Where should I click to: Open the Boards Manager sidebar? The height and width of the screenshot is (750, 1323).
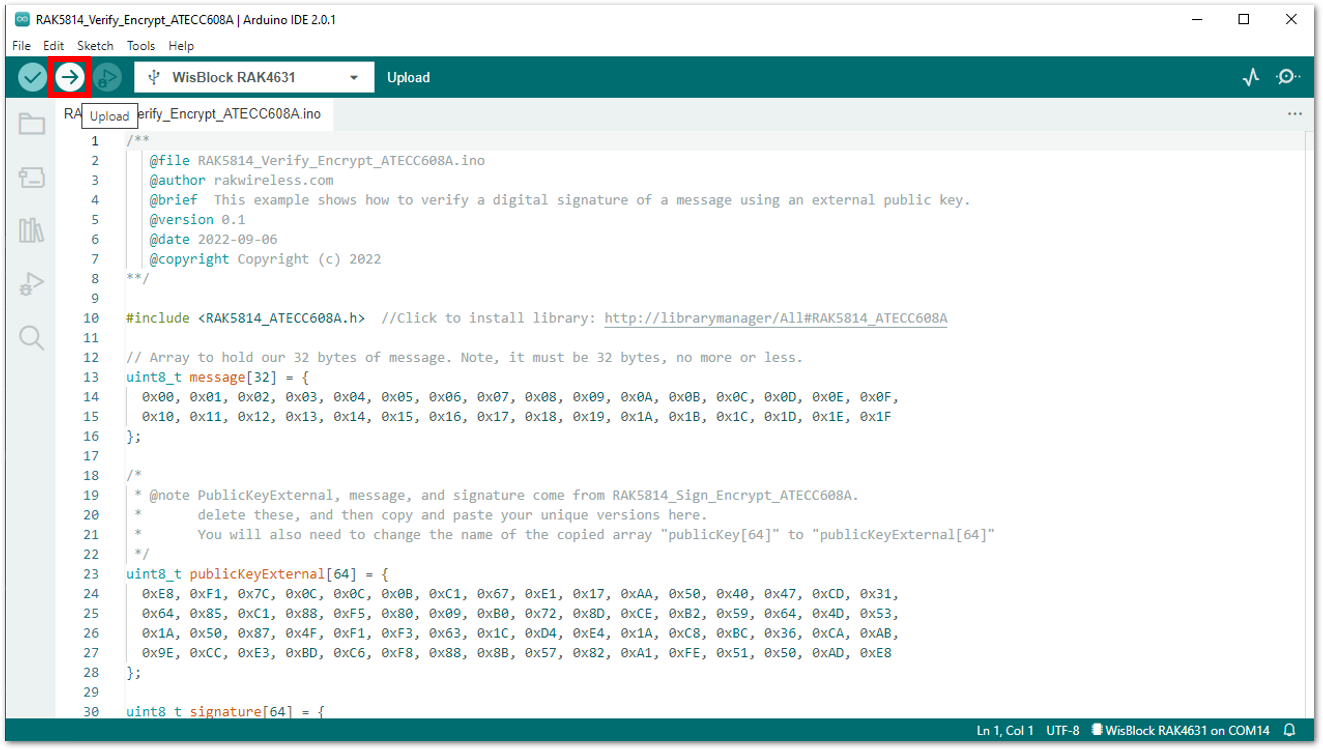[32, 178]
